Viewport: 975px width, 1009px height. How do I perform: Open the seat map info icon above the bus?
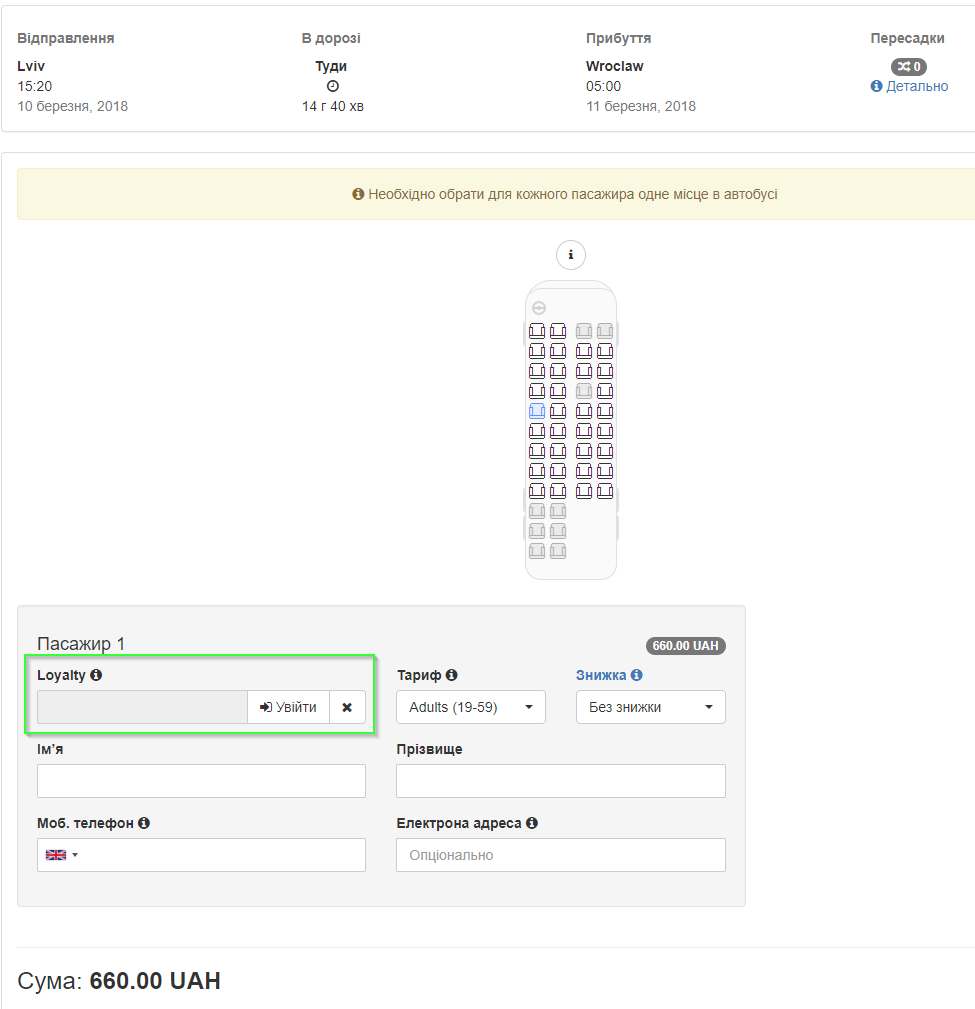(570, 255)
